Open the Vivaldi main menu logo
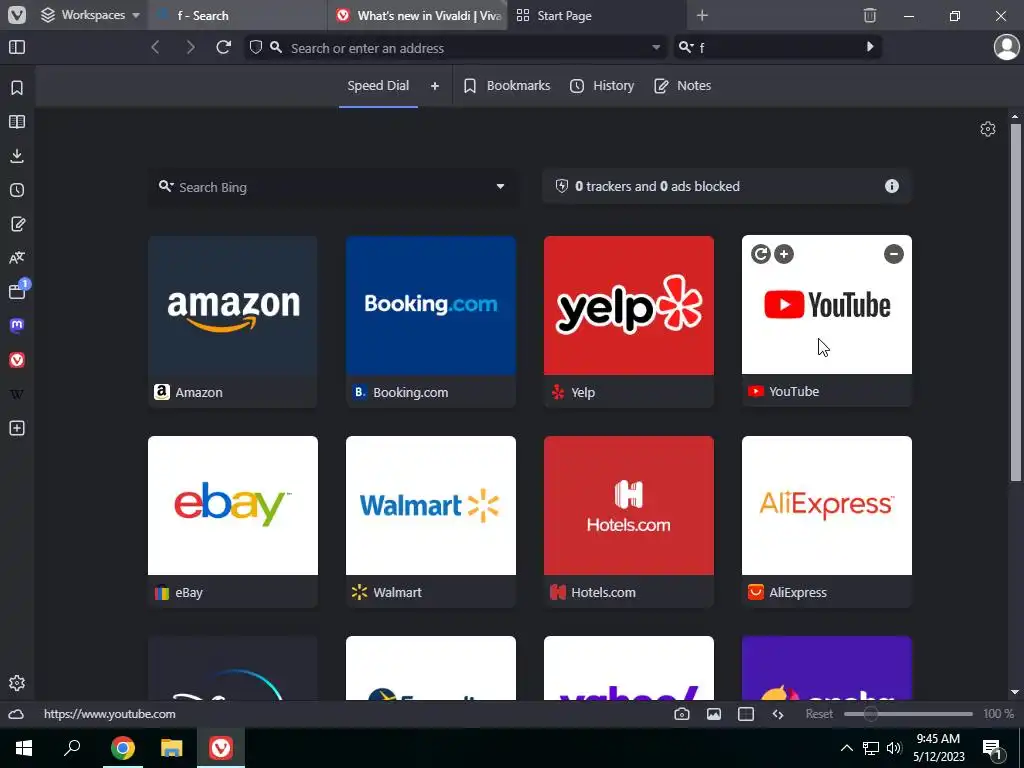The width and height of the screenshot is (1024, 768). click(x=17, y=15)
